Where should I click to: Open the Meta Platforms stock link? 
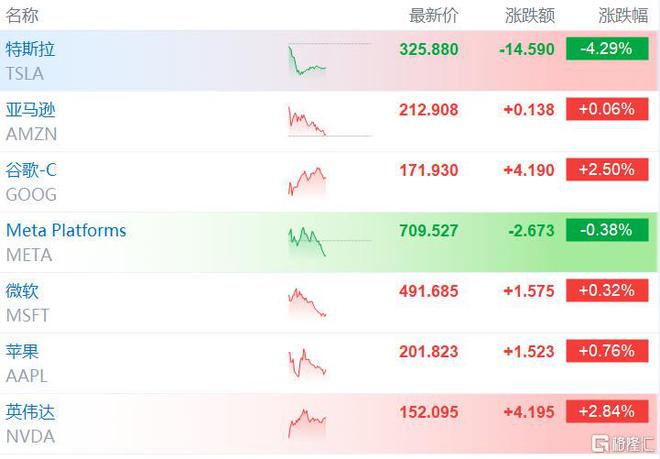(66, 230)
